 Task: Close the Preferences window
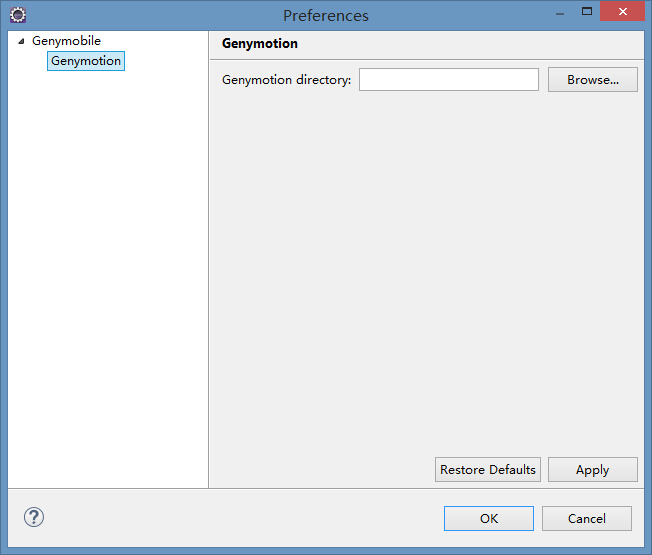coord(622,11)
